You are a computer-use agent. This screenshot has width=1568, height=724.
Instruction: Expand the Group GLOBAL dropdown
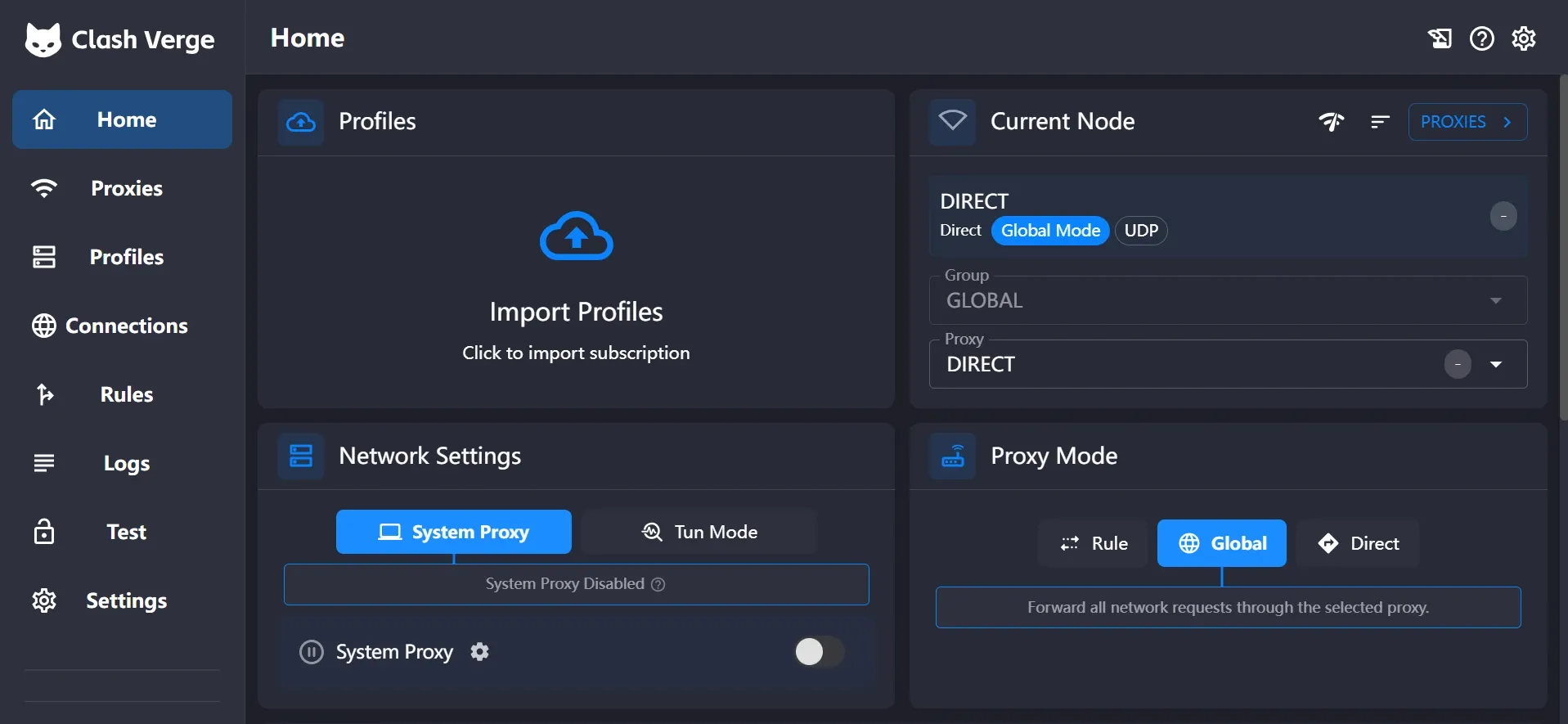point(1228,300)
